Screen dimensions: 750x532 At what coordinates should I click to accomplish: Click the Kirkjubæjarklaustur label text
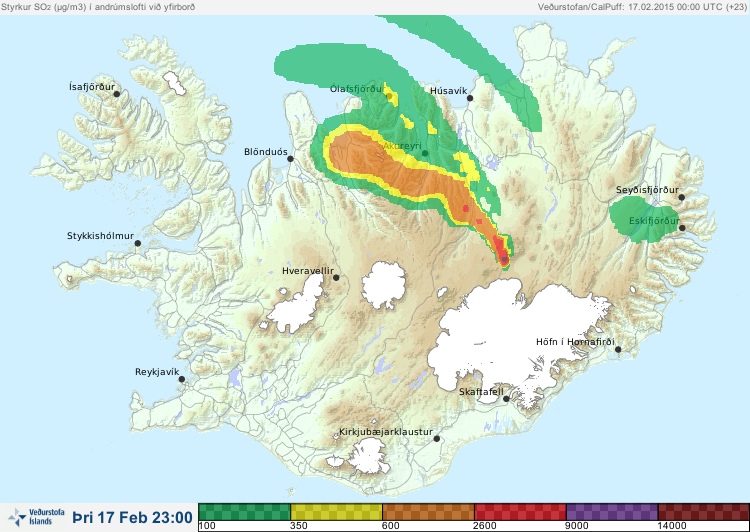386,432
